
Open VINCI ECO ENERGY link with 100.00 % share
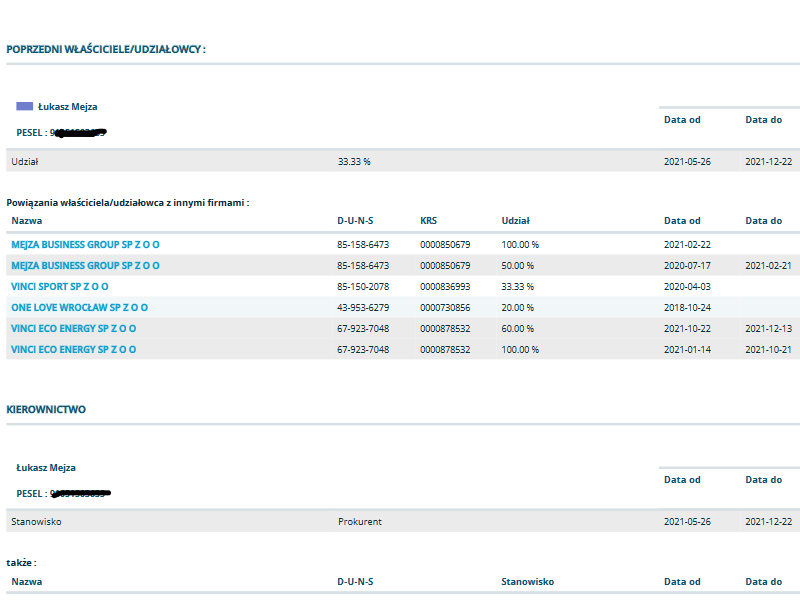73,349
